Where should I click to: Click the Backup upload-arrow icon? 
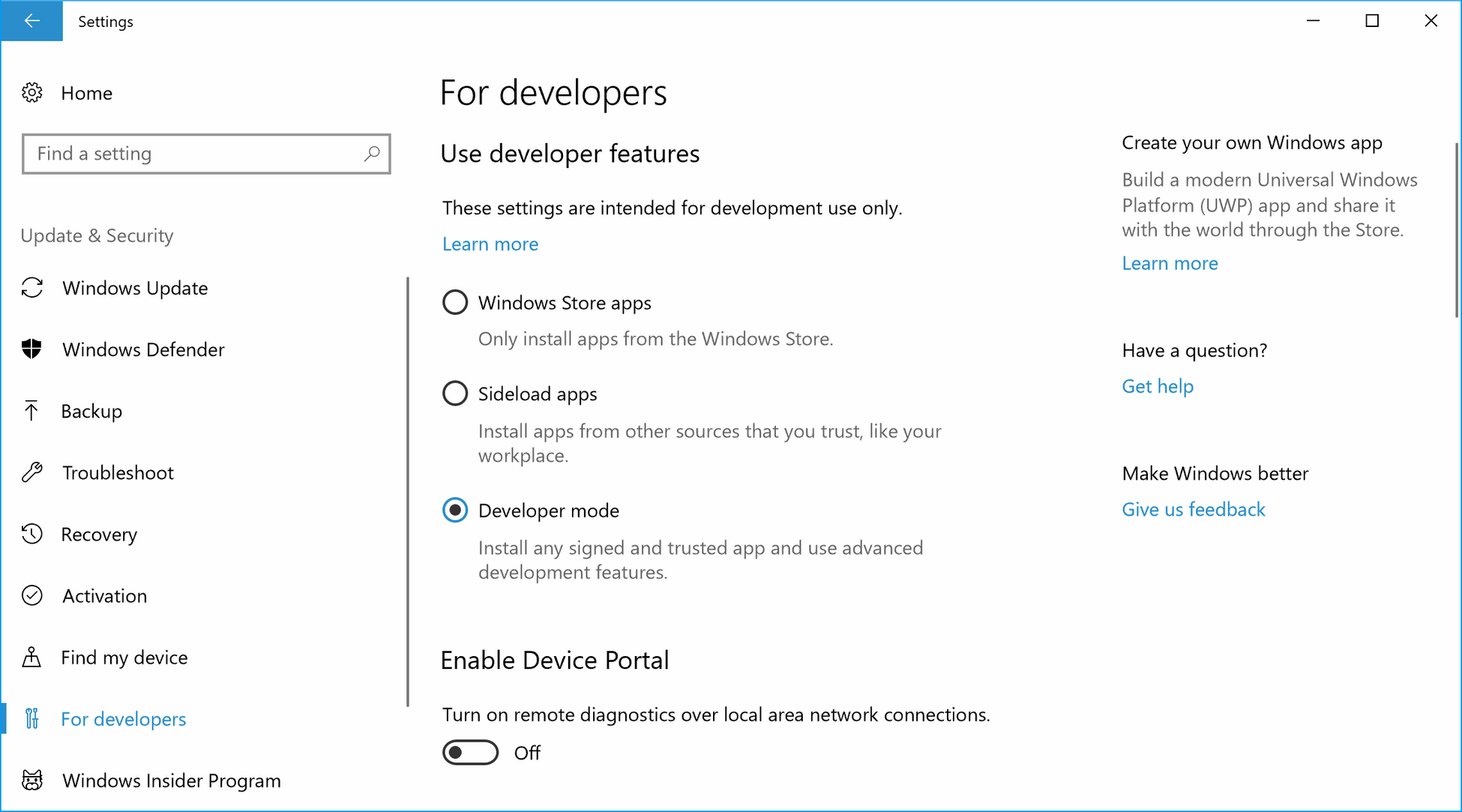click(32, 410)
